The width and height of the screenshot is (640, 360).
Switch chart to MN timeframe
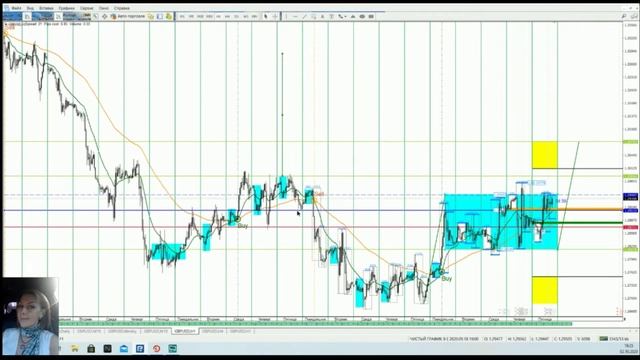pyautogui.click(x=254, y=16)
